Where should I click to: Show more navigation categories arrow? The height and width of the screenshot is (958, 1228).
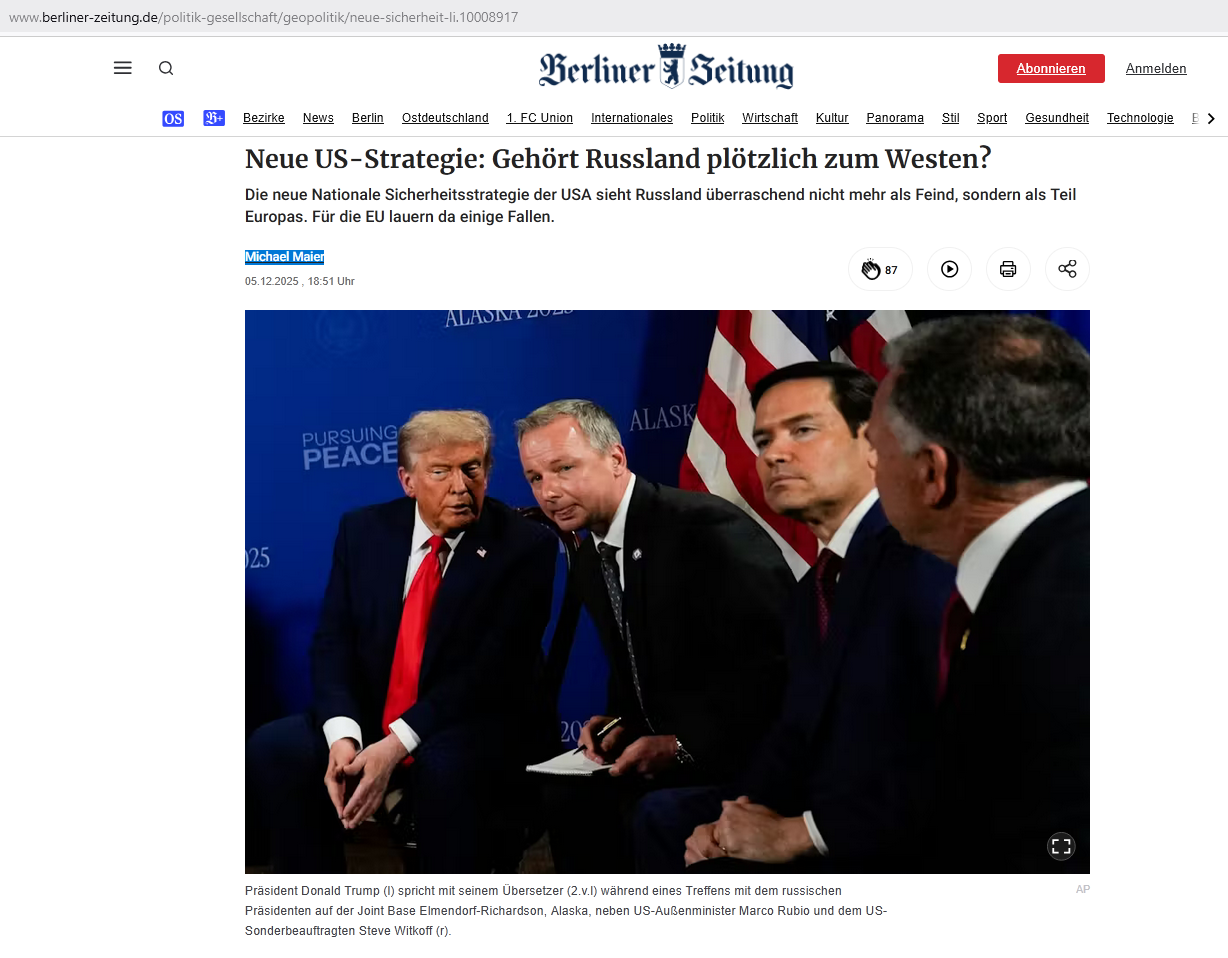coord(1212,118)
